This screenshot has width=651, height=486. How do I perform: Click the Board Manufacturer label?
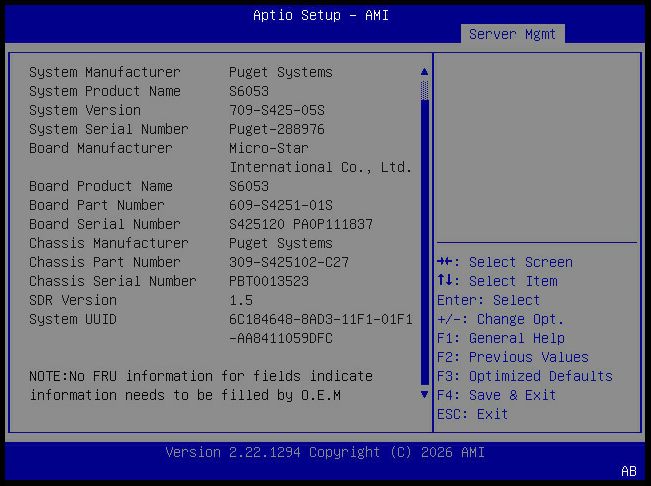[x=101, y=148]
